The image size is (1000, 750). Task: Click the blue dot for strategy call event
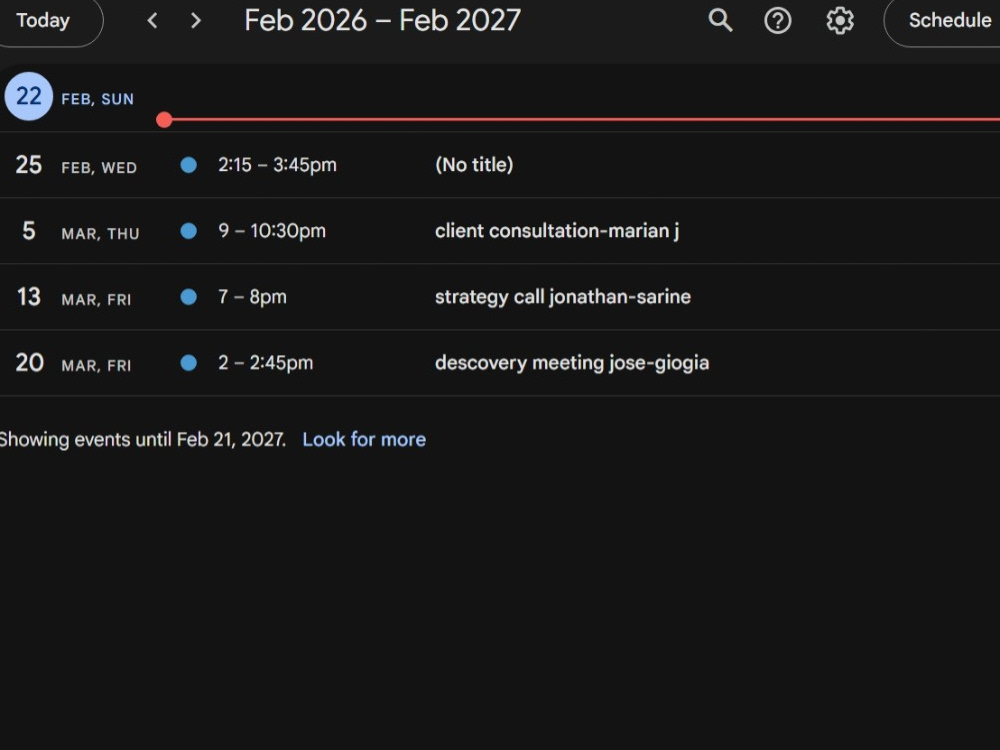pyautogui.click(x=188, y=297)
